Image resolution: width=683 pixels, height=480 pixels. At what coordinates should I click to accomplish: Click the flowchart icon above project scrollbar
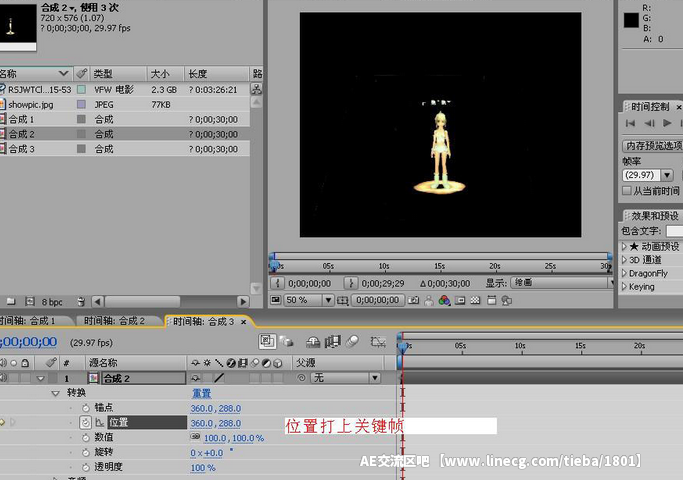pyautogui.click(x=256, y=89)
